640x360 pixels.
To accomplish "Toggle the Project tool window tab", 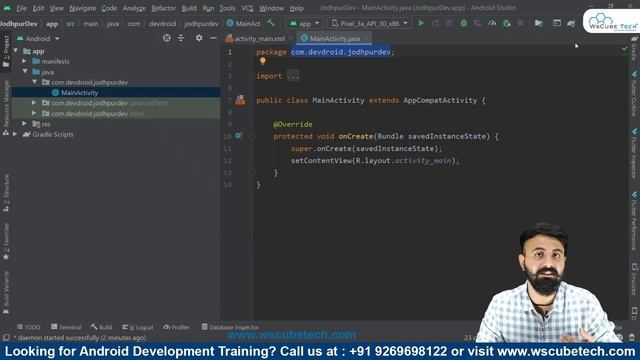I will 6,52.
